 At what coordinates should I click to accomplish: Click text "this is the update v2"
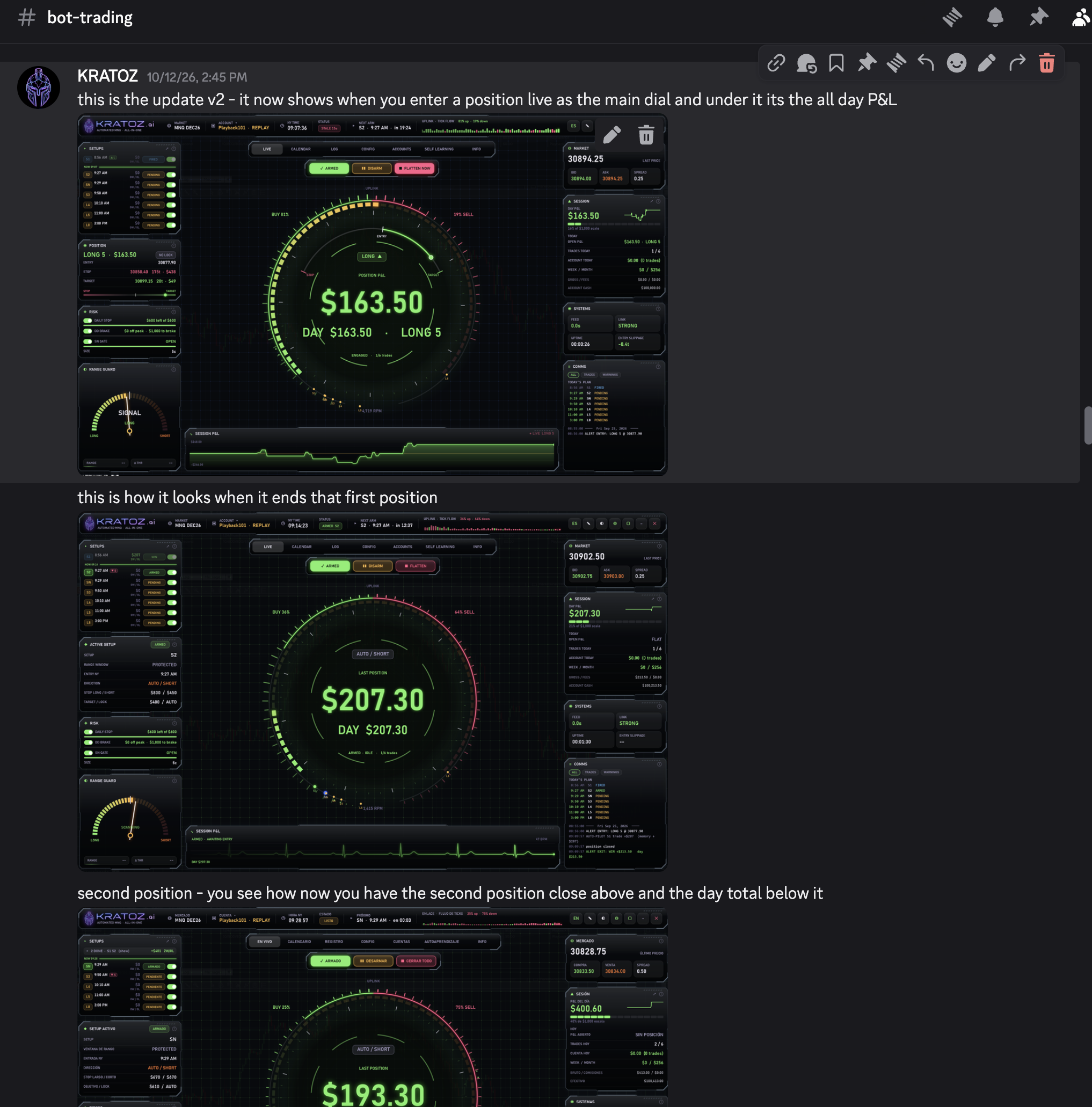pos(151,100)
